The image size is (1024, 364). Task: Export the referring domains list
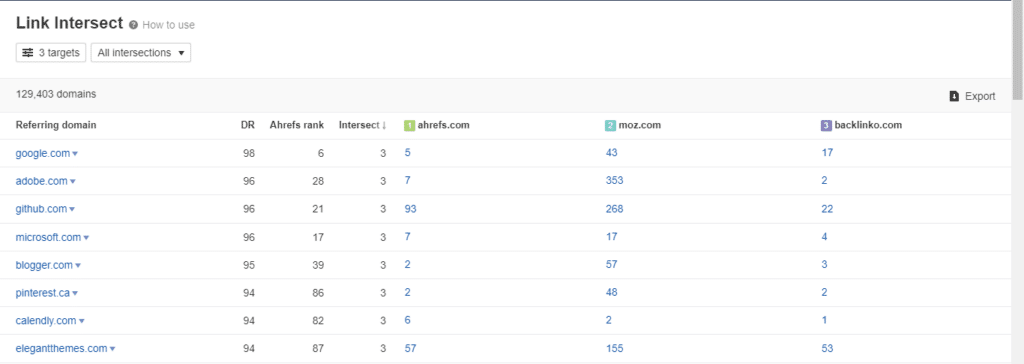click(972, 96)
